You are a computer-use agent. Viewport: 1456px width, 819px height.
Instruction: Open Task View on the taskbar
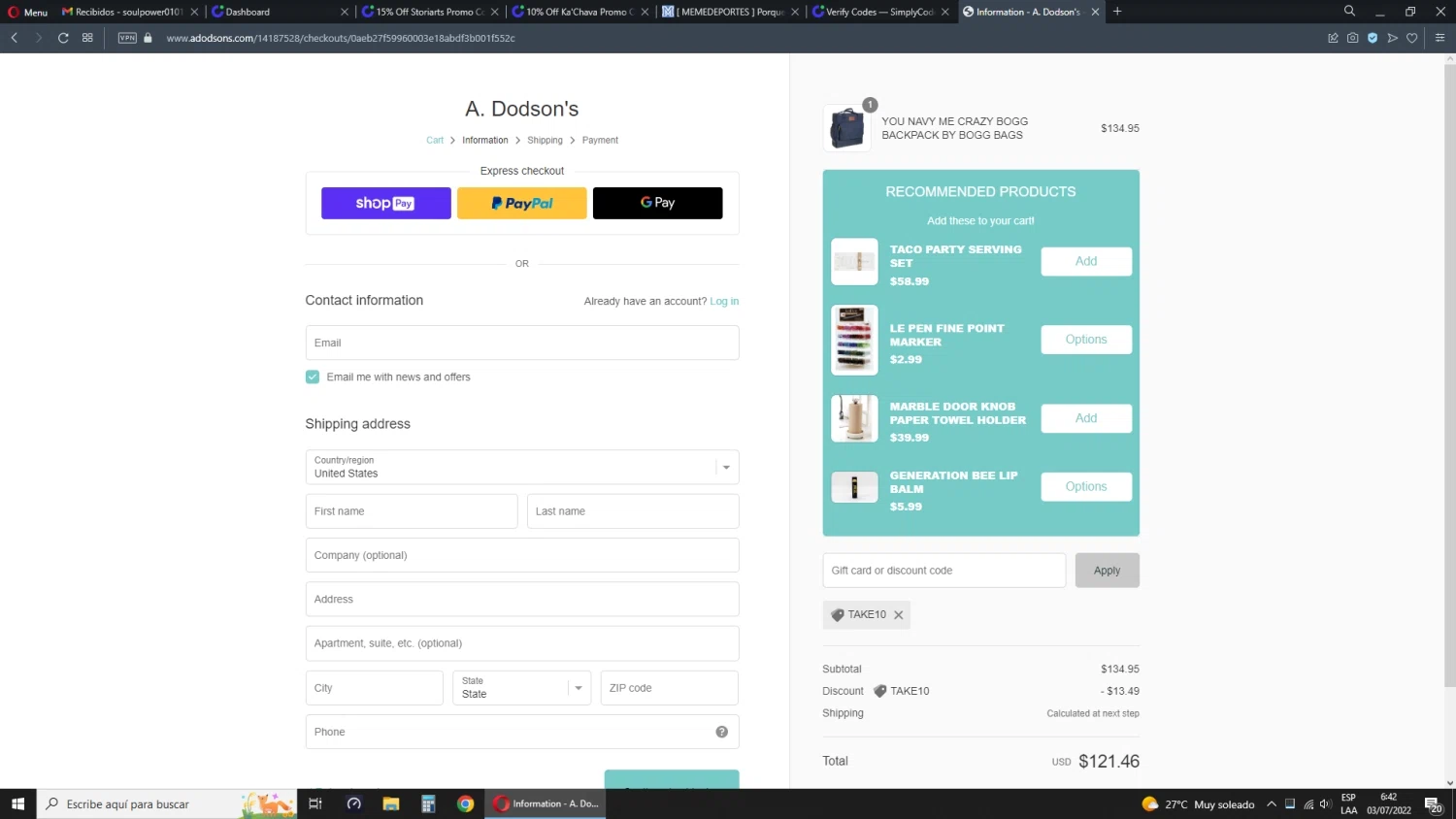click(x=314, y=804)
